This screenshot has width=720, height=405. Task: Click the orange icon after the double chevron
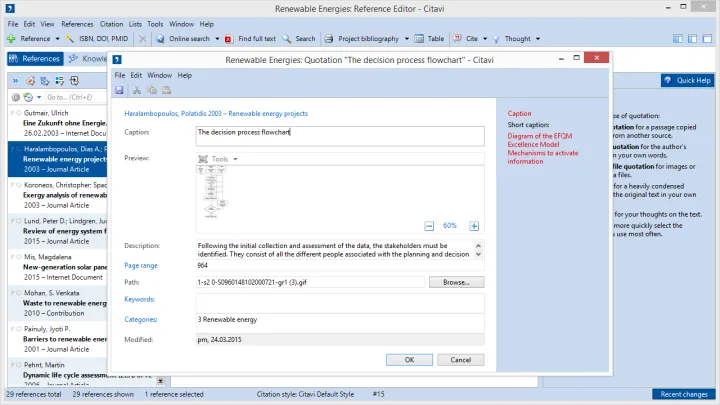coord(30,81)
